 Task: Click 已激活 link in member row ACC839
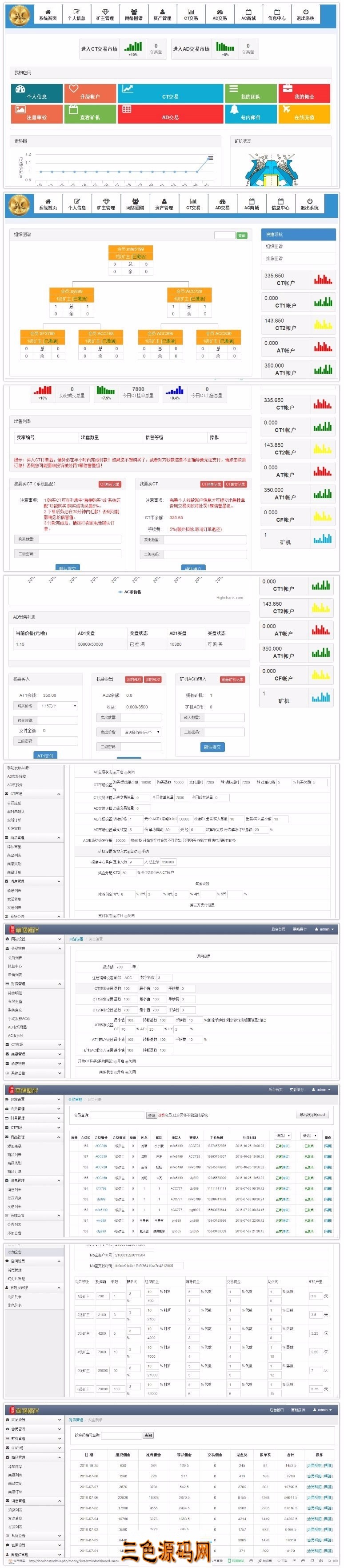pos(309,1156)
